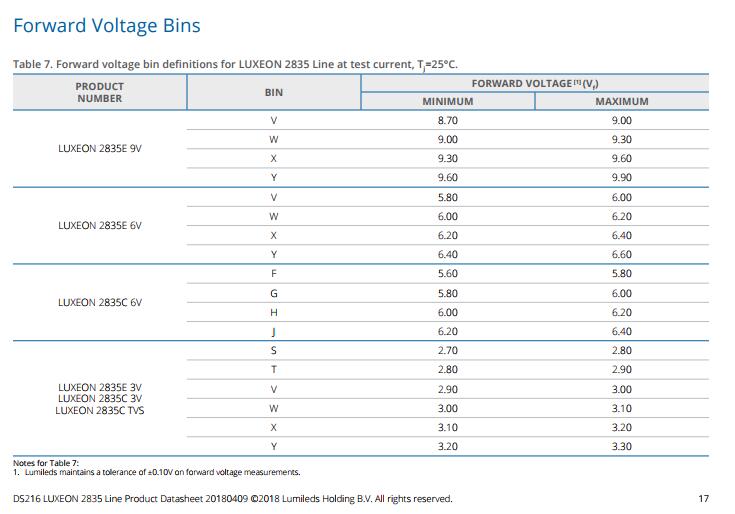
Task: Click maximum 6.40 in the bin J row
Action: coord(622,332)
